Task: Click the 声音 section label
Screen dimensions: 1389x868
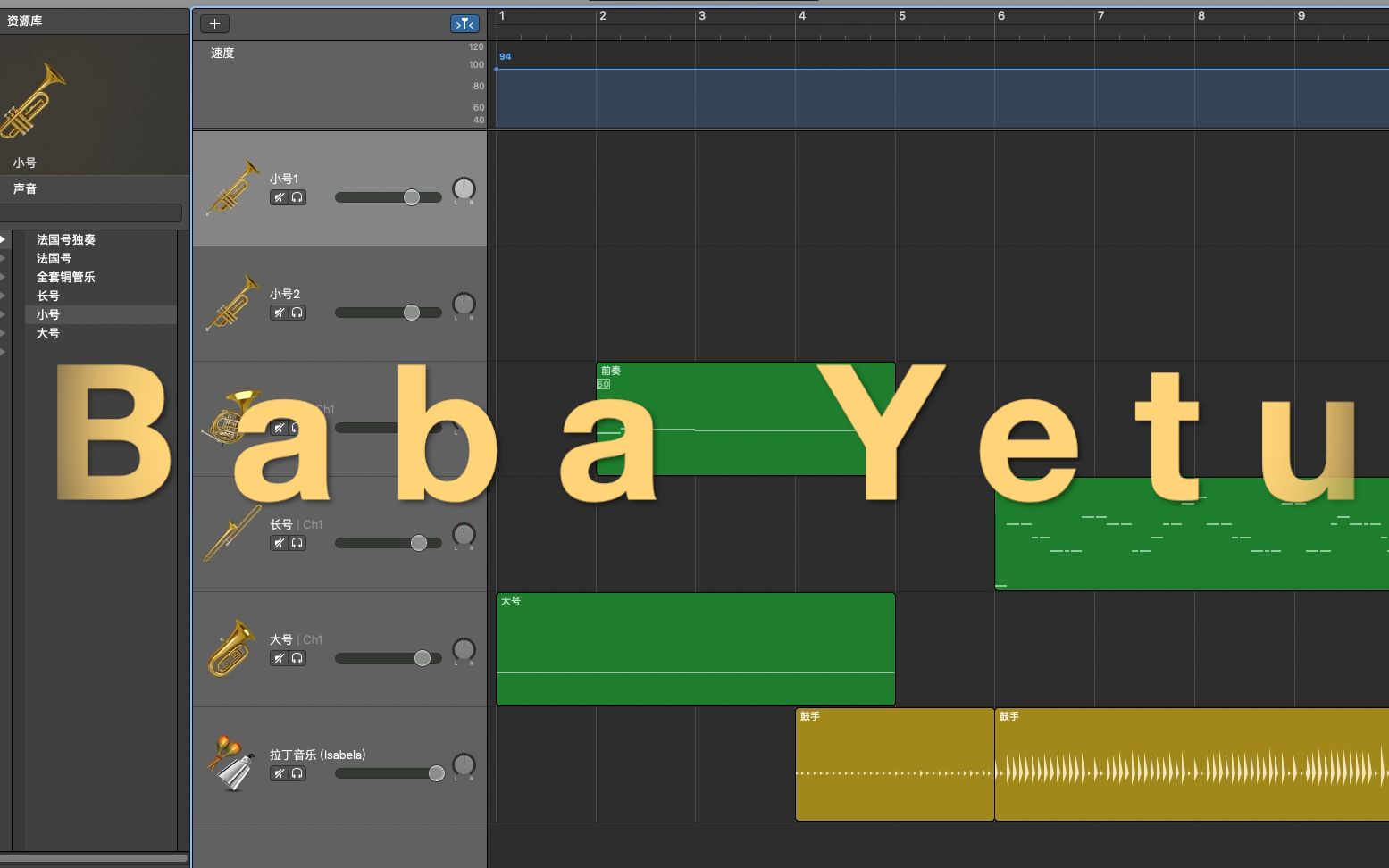Action: (25, 188)
